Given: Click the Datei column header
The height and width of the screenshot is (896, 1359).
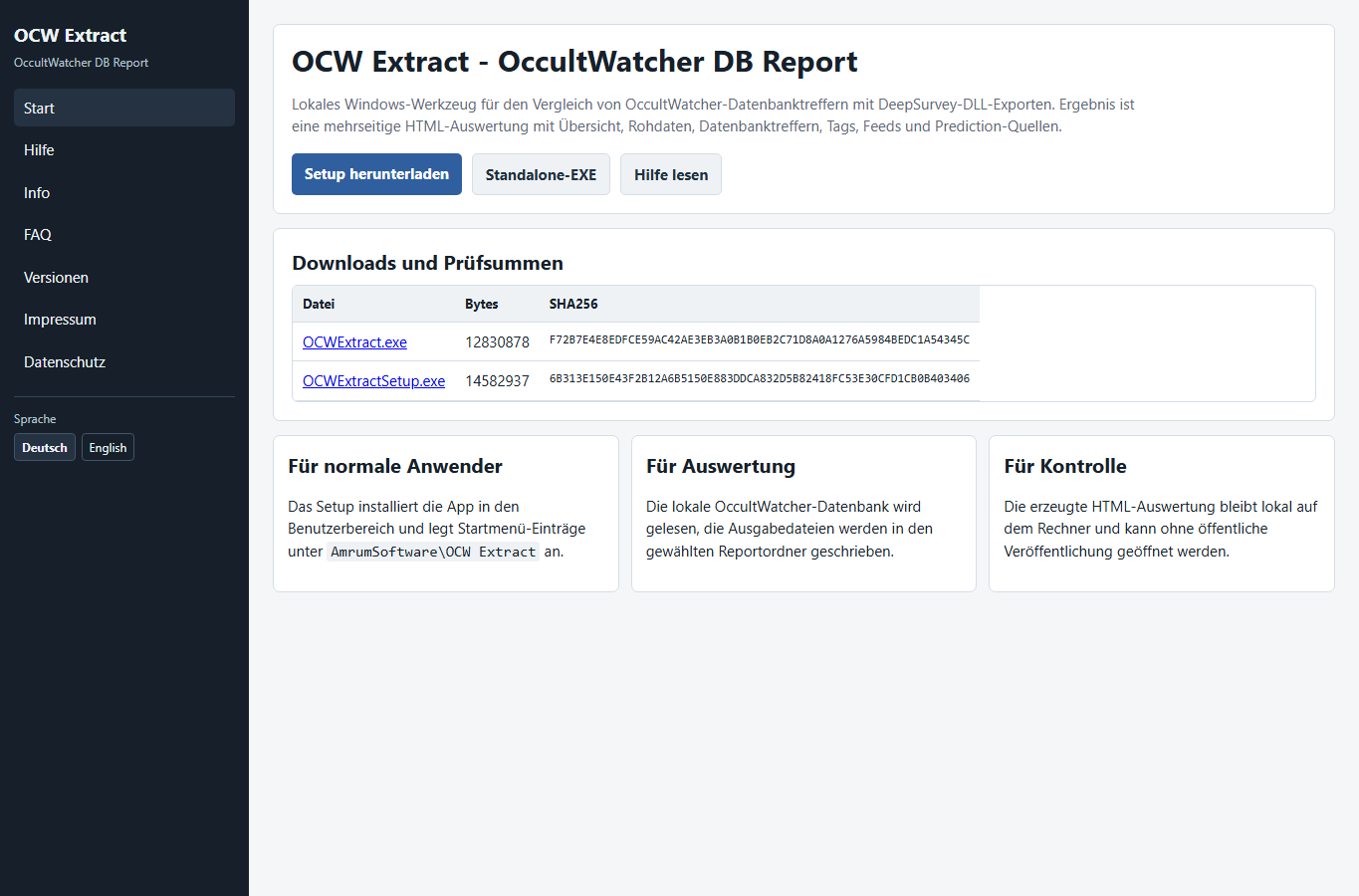Looking at the screenshot, I should pos(319,305).
